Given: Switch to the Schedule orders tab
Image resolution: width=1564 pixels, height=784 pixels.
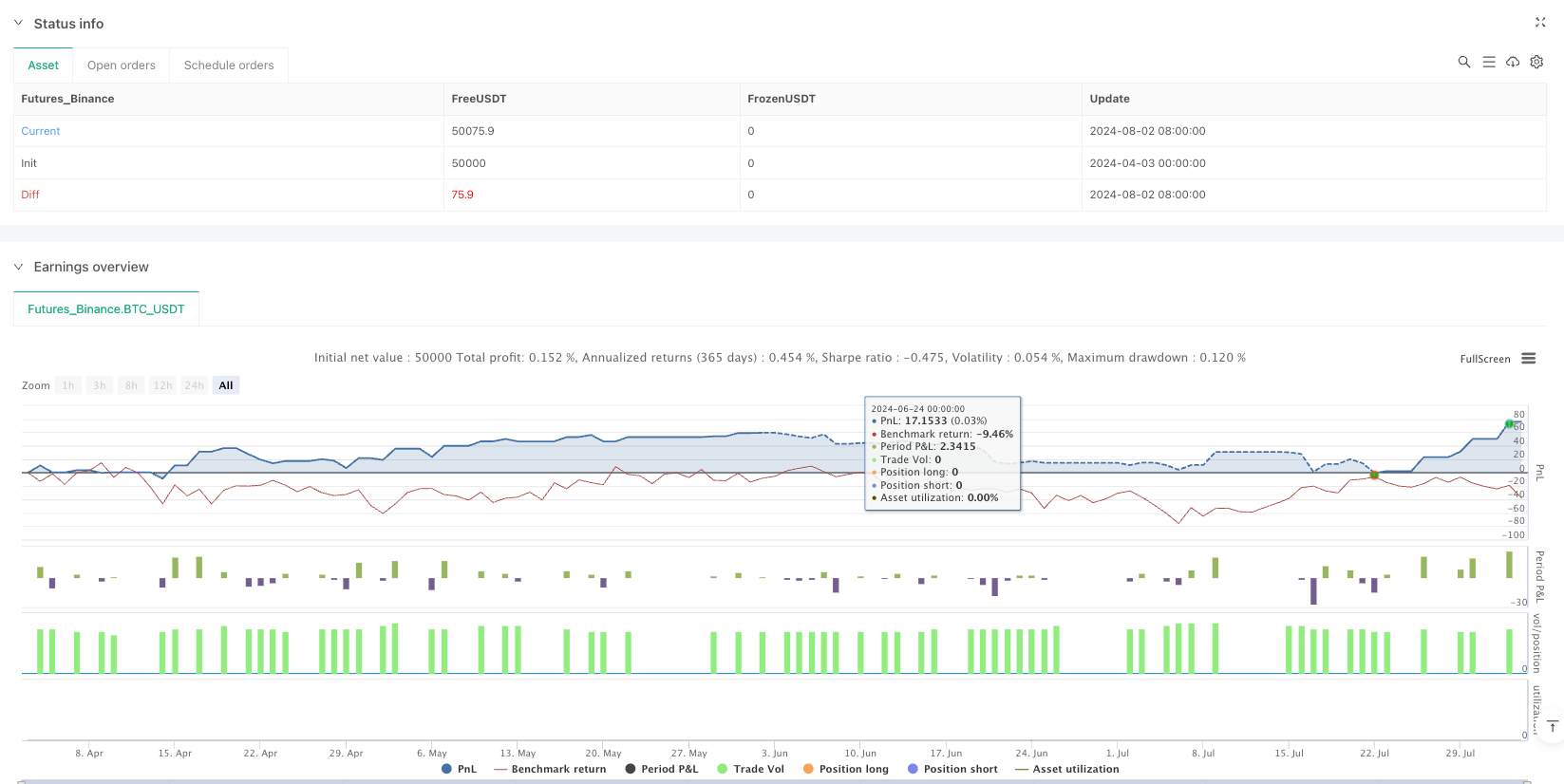Looking at the screenshot, I should click(229, 65).
